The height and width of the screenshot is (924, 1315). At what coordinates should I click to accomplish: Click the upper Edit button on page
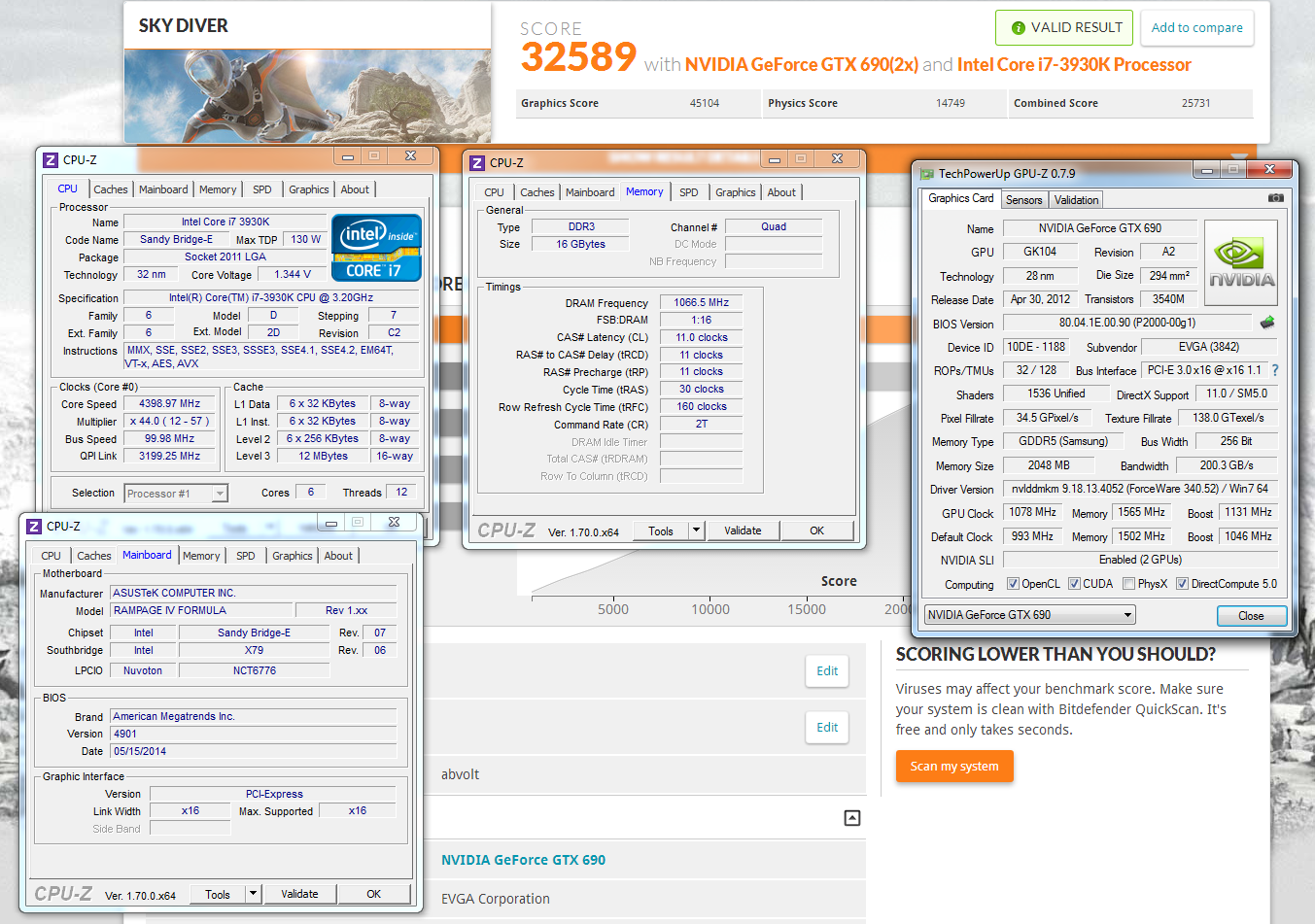pyautogui.click(x=827, y=670)
